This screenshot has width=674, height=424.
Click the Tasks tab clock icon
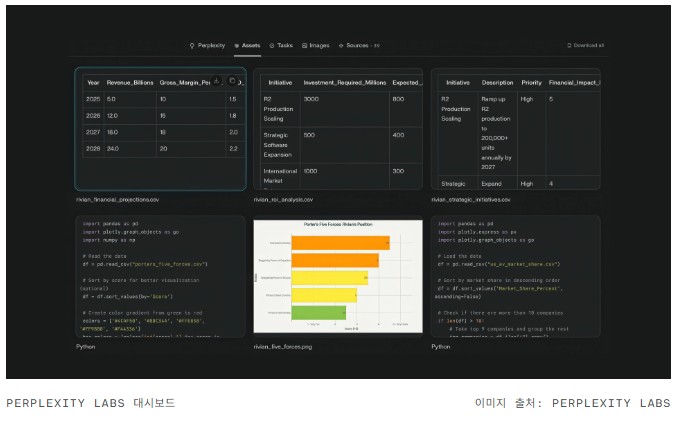[x=272, y=46]
